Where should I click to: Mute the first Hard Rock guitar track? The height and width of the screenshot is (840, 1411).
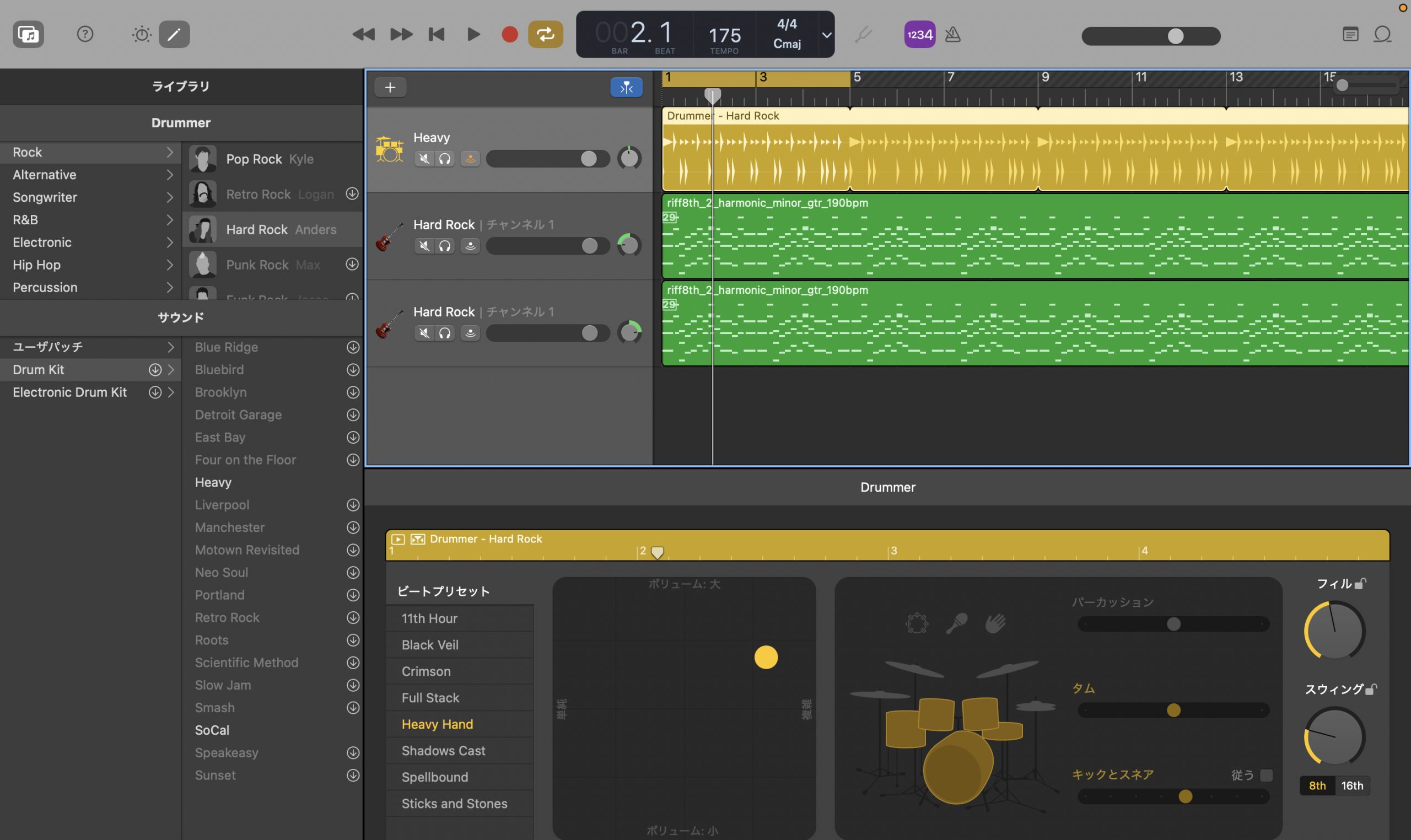pos(424,246)
